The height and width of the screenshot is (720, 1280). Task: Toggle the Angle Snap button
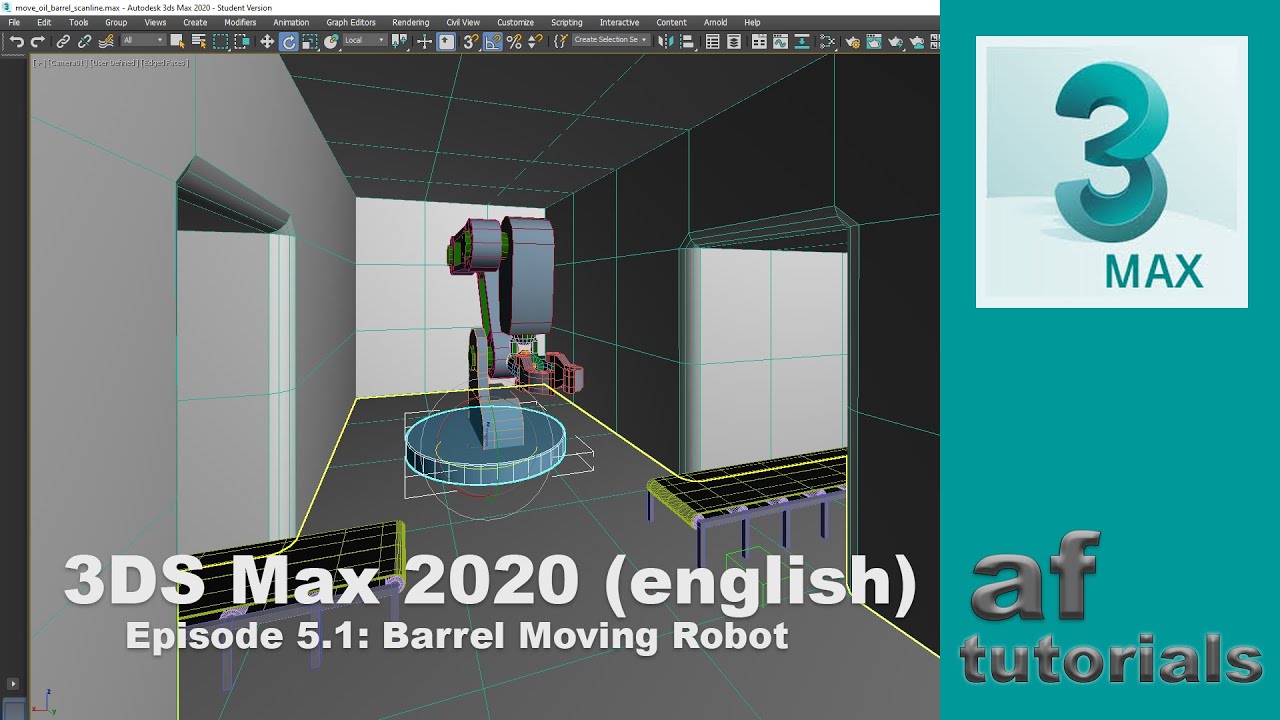point(493,41)
